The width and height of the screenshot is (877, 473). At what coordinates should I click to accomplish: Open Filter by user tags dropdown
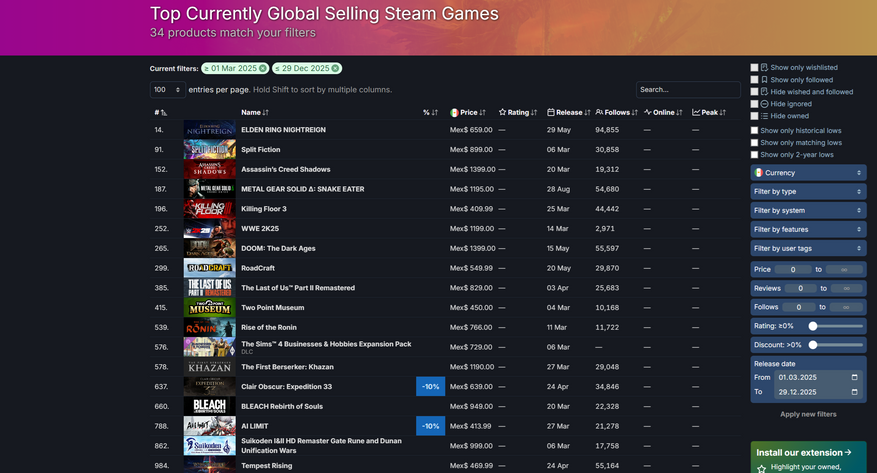808,248
